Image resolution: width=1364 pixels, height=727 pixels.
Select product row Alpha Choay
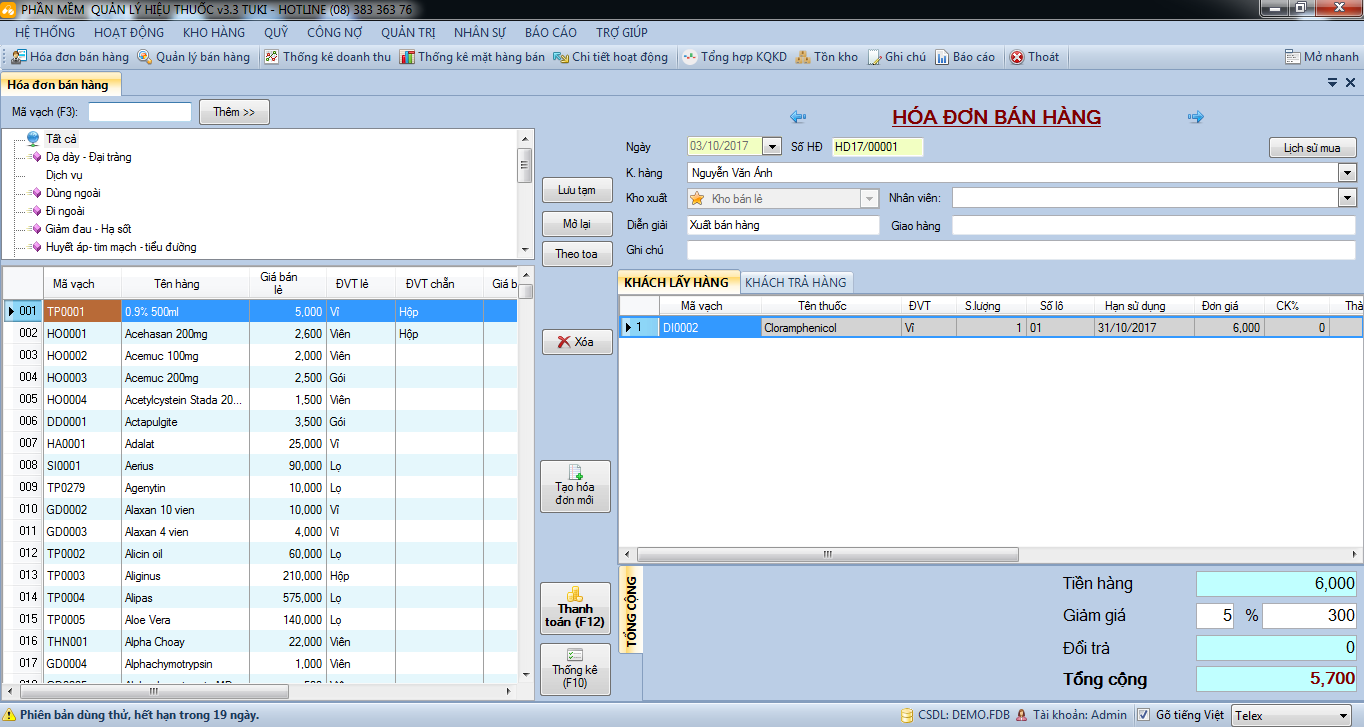[x=260, y=642]
